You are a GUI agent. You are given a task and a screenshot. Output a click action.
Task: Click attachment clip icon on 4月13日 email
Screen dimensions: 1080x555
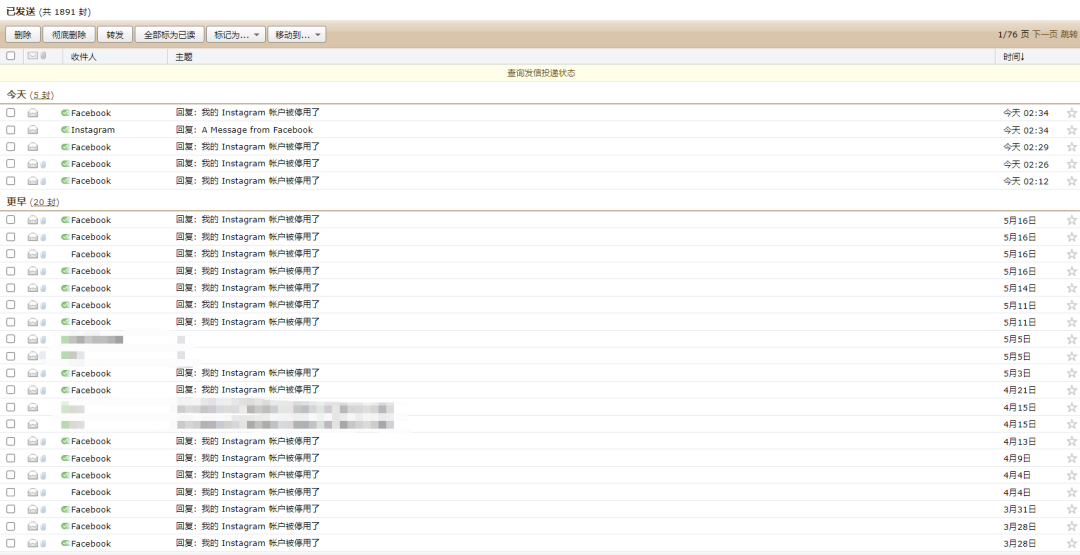pyautogui.click(x=43, y=441)
